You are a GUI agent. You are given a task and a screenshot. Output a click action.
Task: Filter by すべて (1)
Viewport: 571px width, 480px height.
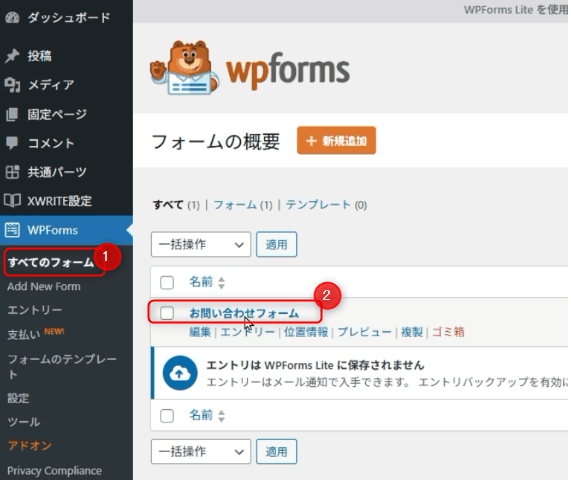pos(176,205)
